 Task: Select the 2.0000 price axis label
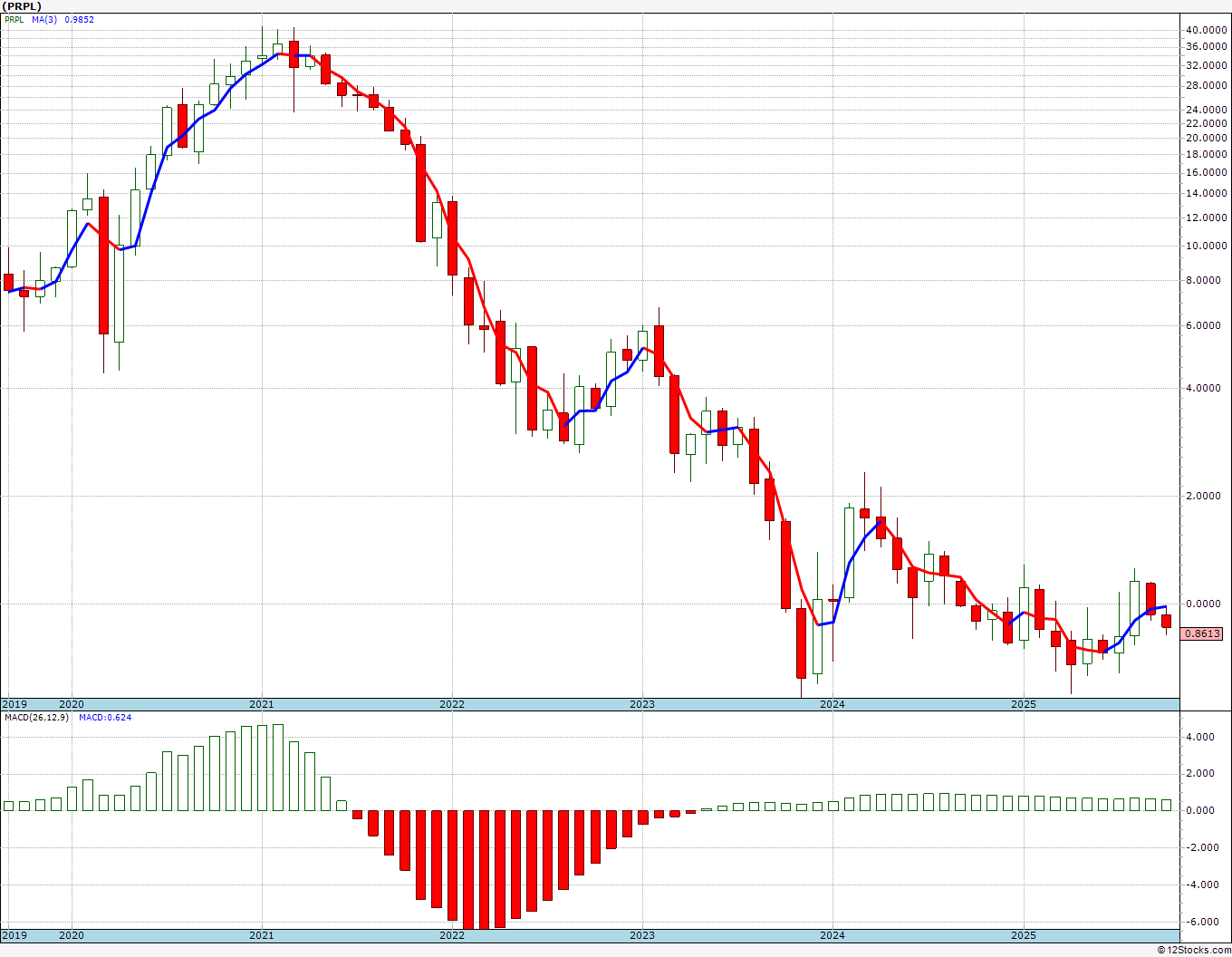1206,496
